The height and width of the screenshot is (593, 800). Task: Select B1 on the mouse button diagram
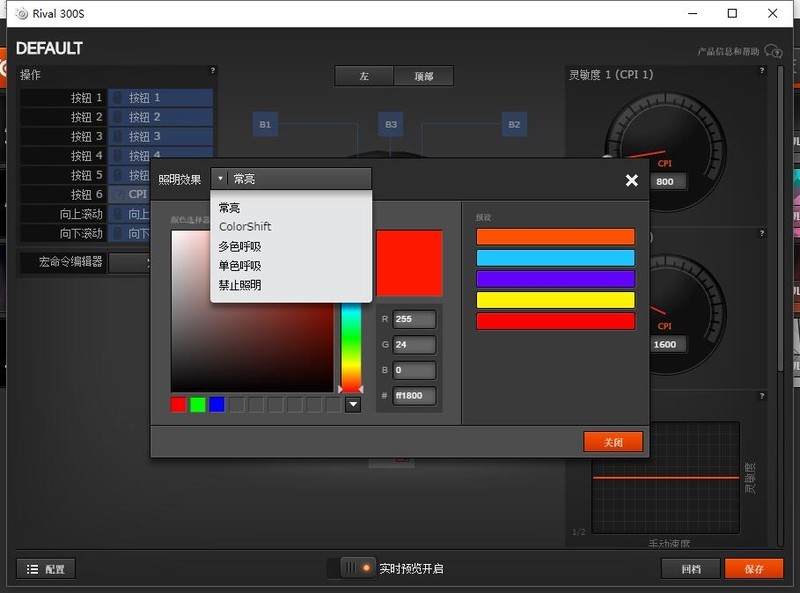[264, 125]
